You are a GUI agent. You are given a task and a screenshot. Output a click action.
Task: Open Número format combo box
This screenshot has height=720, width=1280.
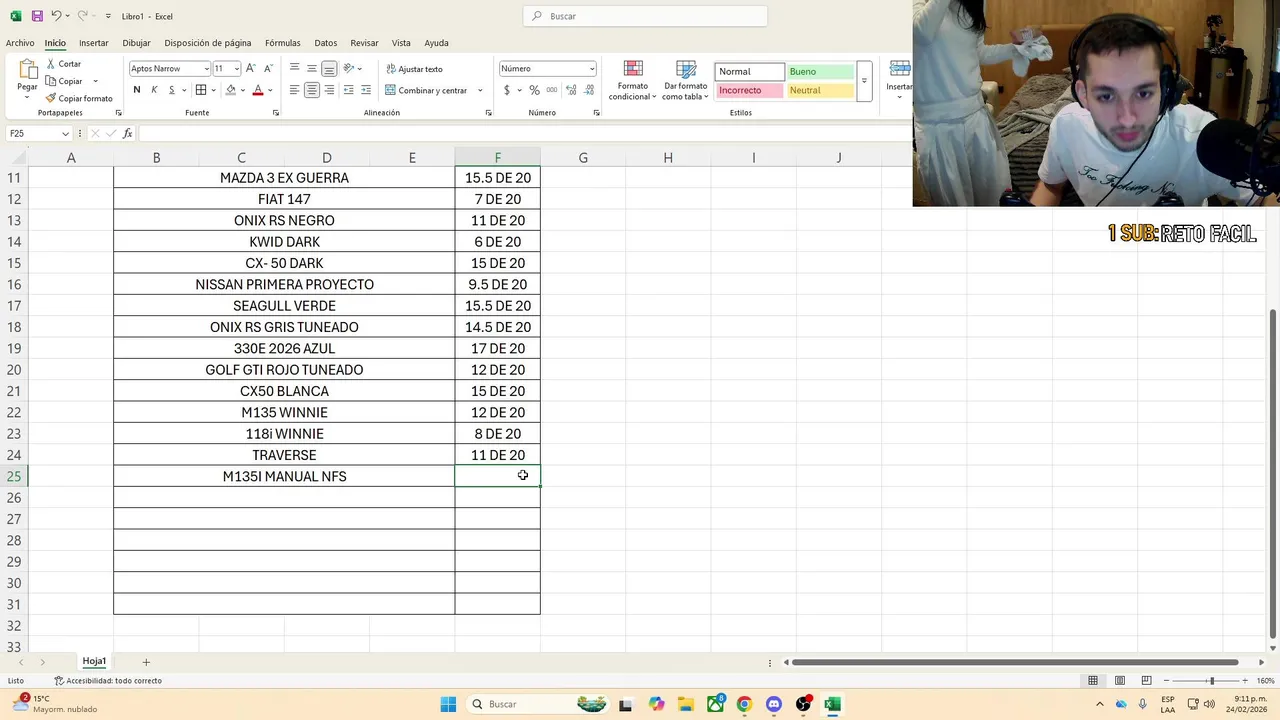[x=547, y=68]
